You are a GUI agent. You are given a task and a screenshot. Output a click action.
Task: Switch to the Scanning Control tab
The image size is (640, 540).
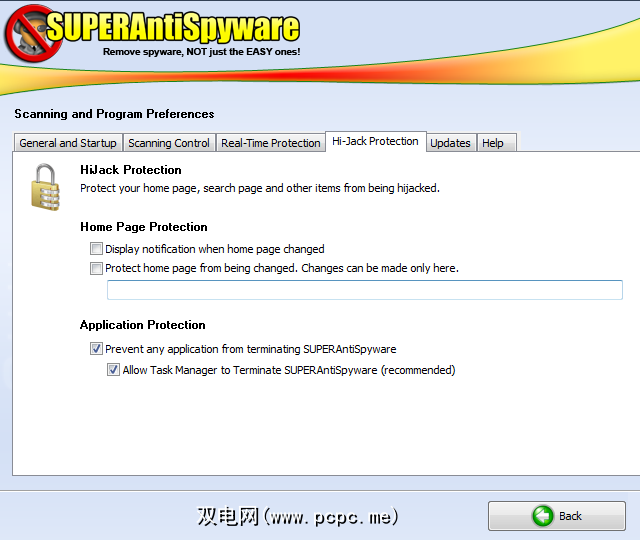coord(169,143)
